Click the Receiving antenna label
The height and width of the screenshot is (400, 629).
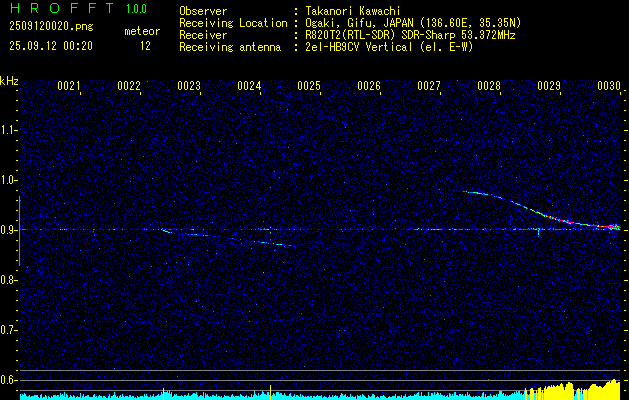(230, 47)
